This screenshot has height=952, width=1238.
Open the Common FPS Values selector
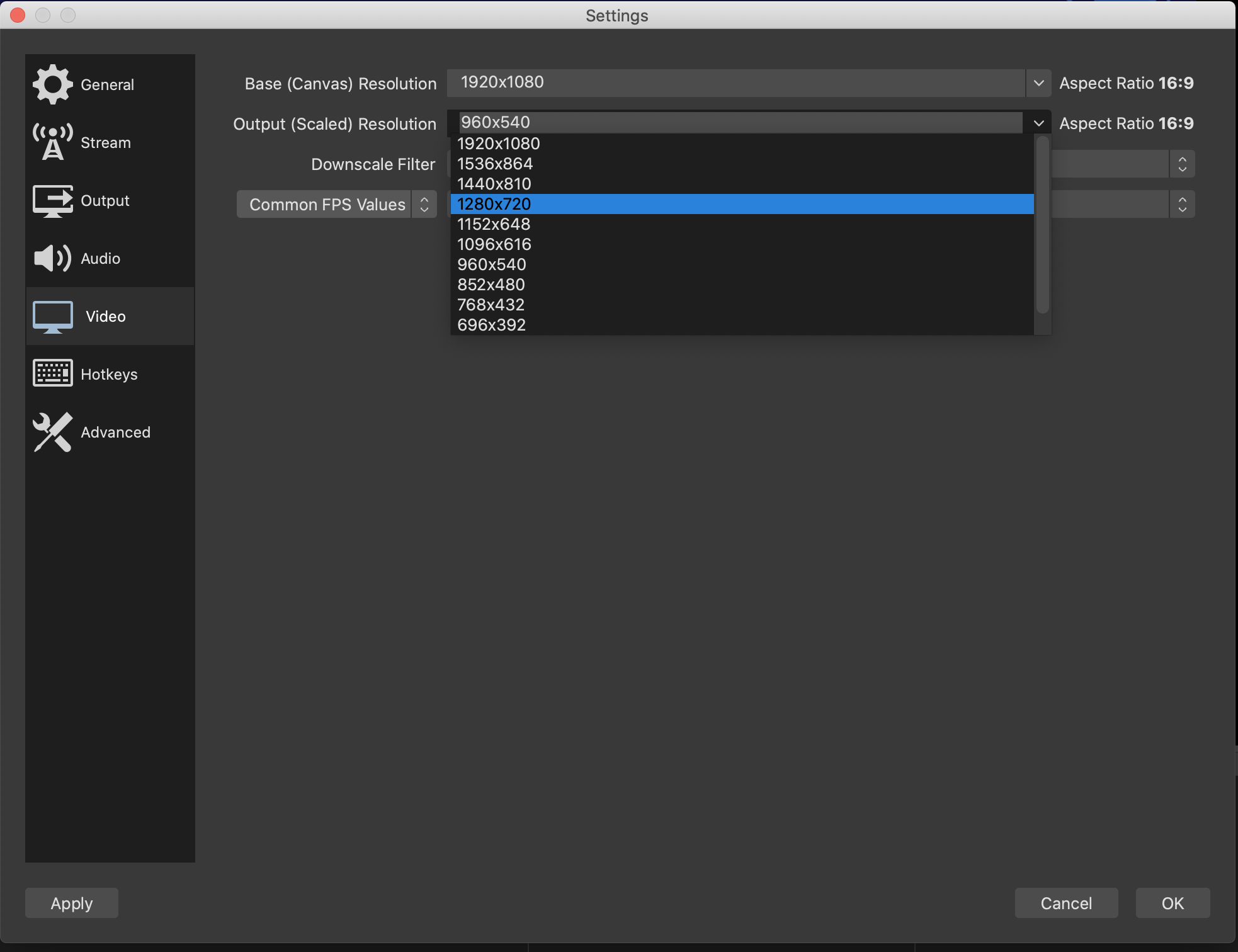(336, 204)
